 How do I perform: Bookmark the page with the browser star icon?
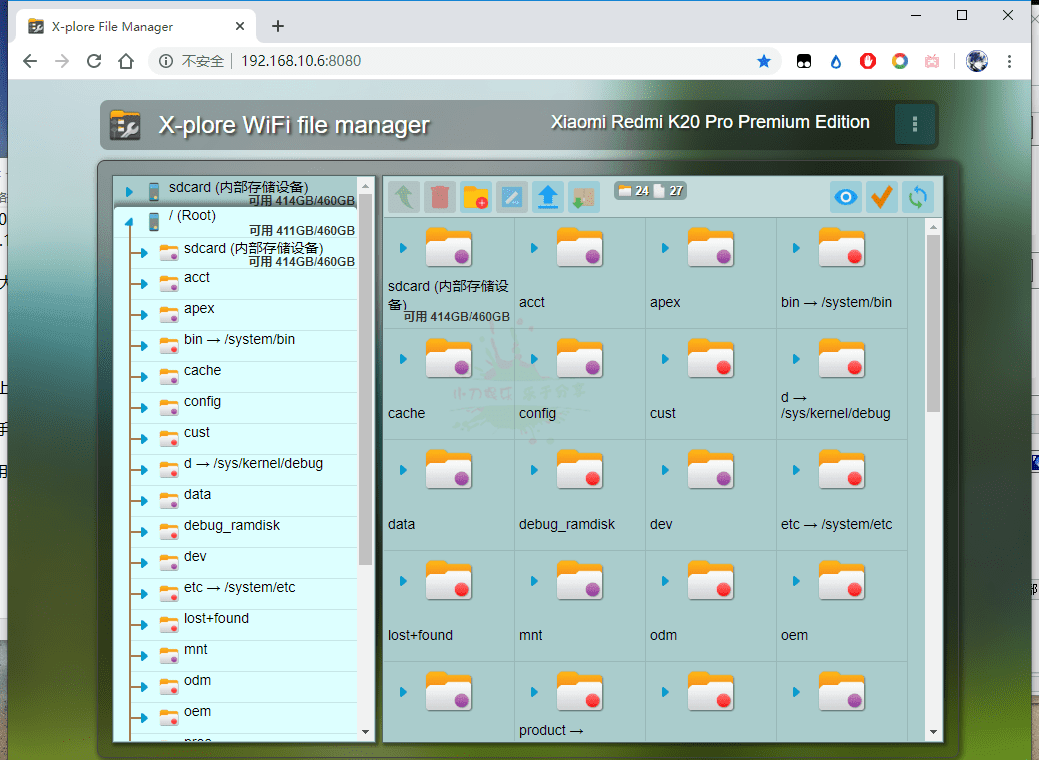pyautogui.click(x=764, y=61)
